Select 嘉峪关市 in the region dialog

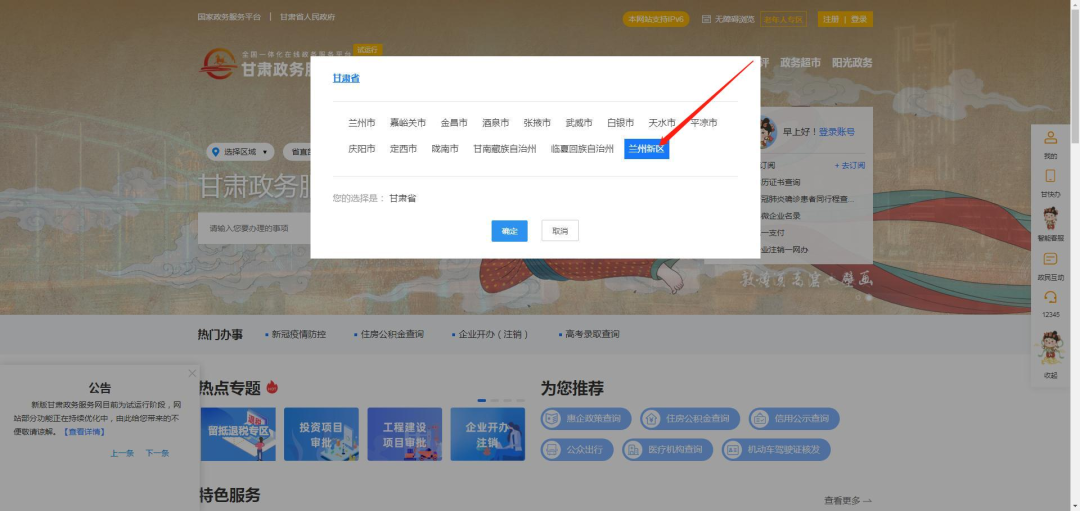[x=408, y=123]
